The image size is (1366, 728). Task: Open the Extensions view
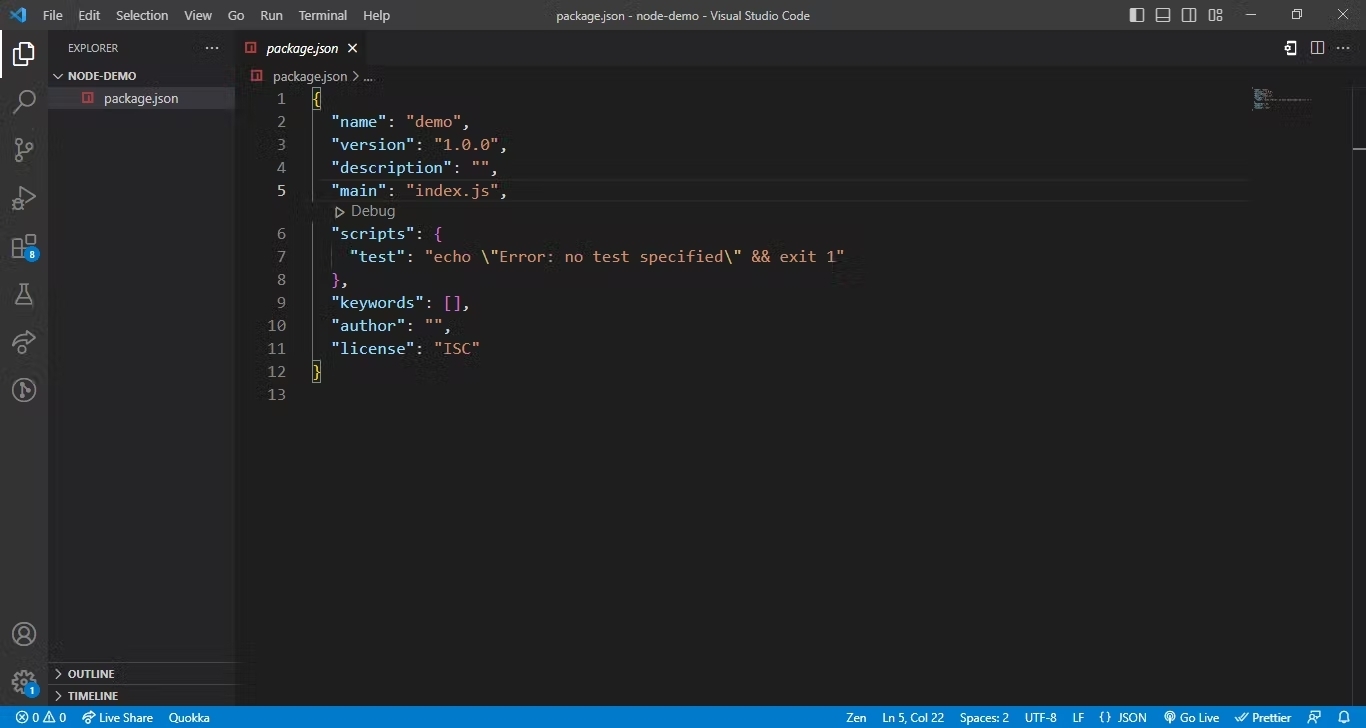23,247
